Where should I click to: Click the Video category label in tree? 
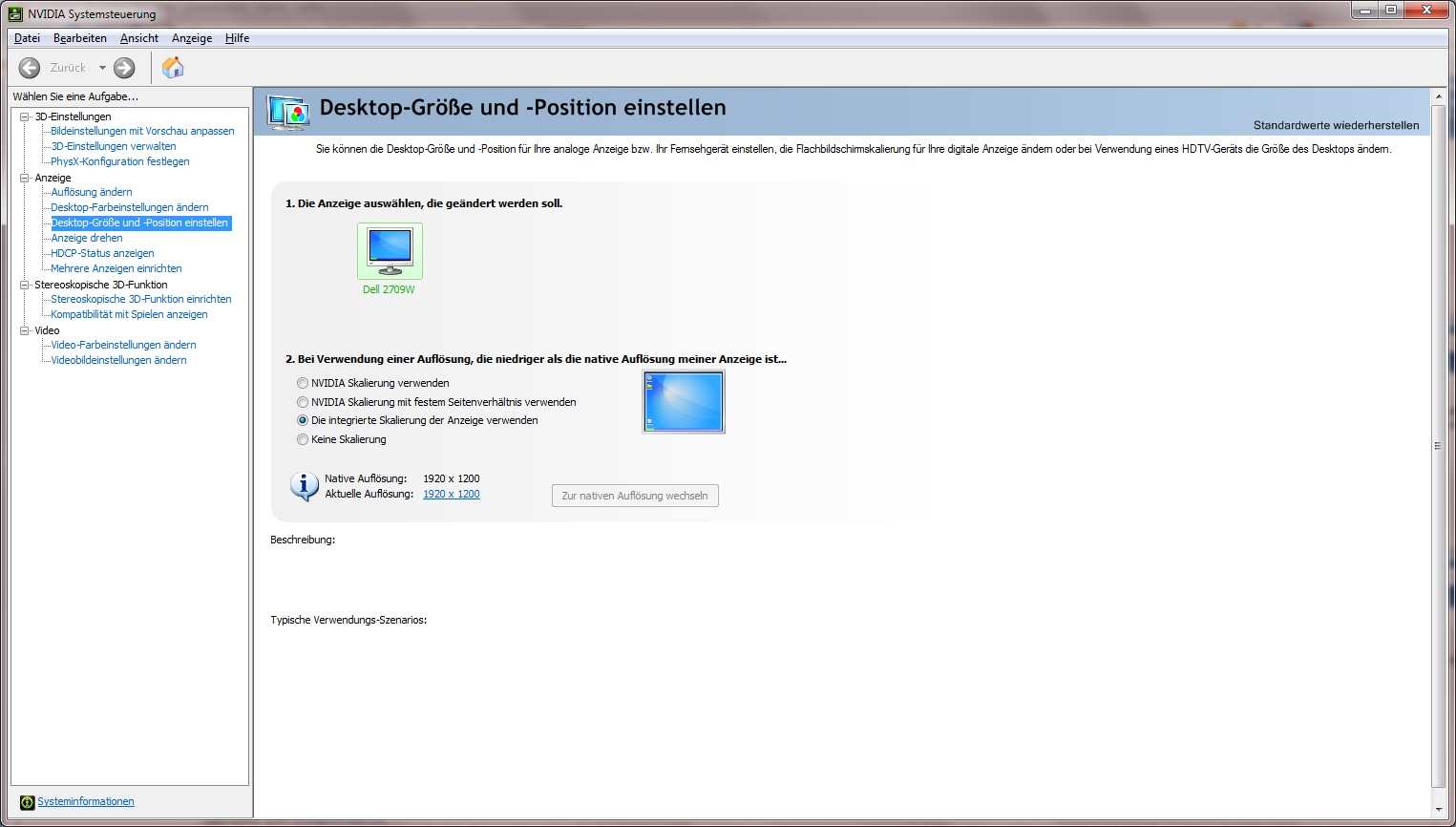point(47,330)
